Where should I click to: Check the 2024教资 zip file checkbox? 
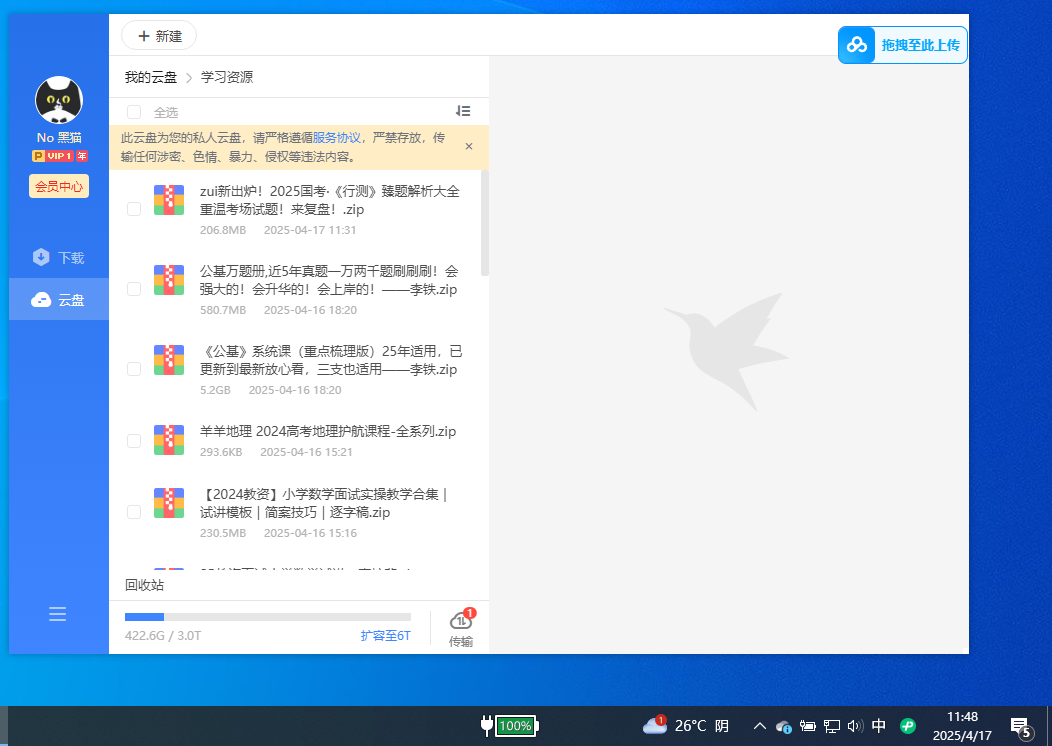134,512
